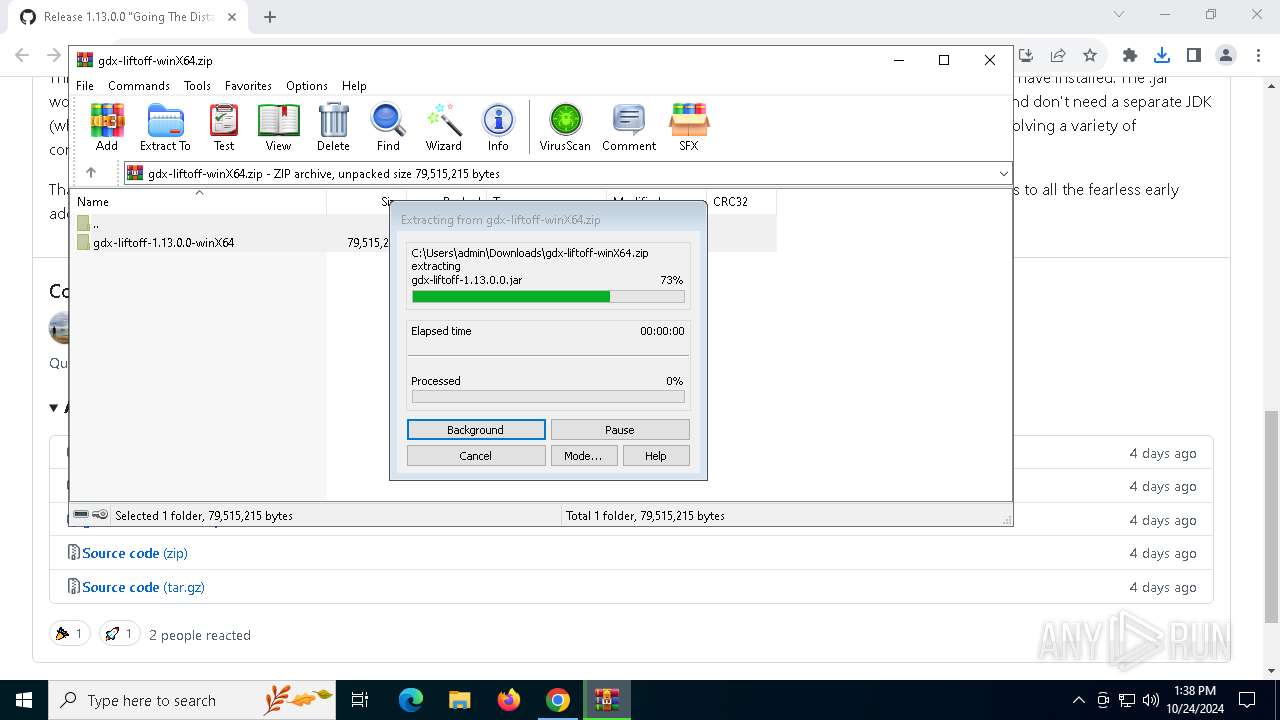Click the Mode... button
This screenshot has height=720, width=1280.
[x=583, y=455]
